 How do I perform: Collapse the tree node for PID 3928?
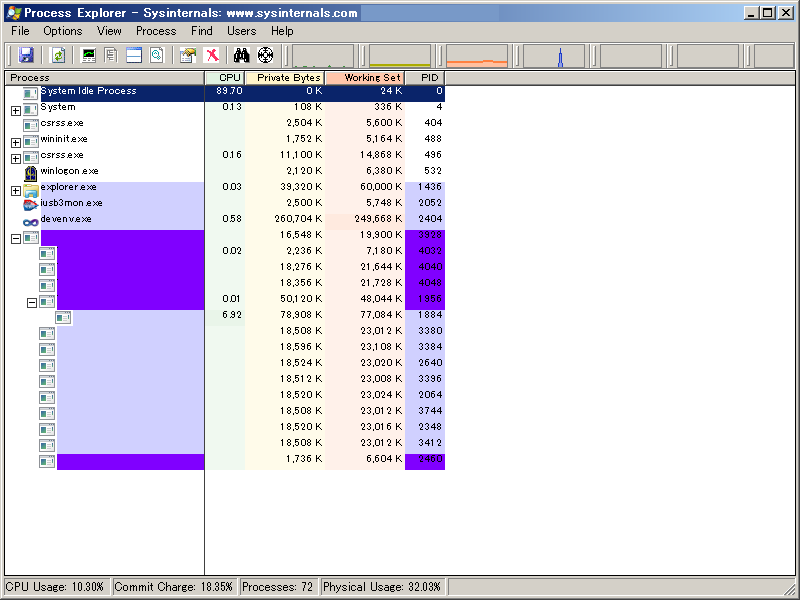click(16, 239)
